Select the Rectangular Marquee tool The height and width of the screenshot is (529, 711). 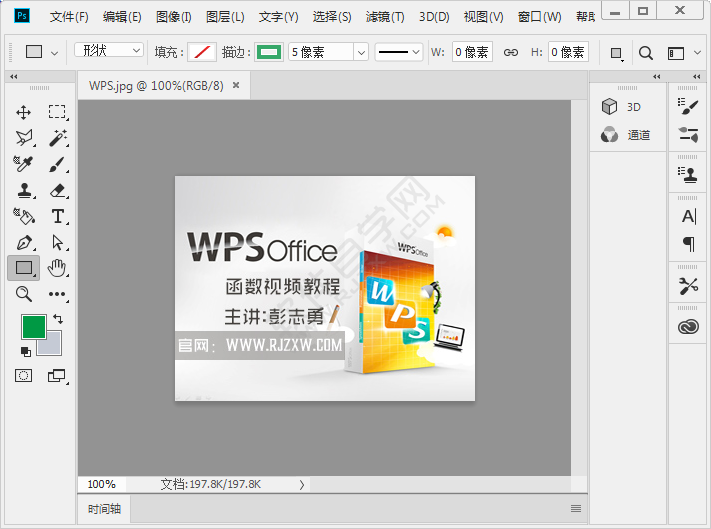click(57, 112)
